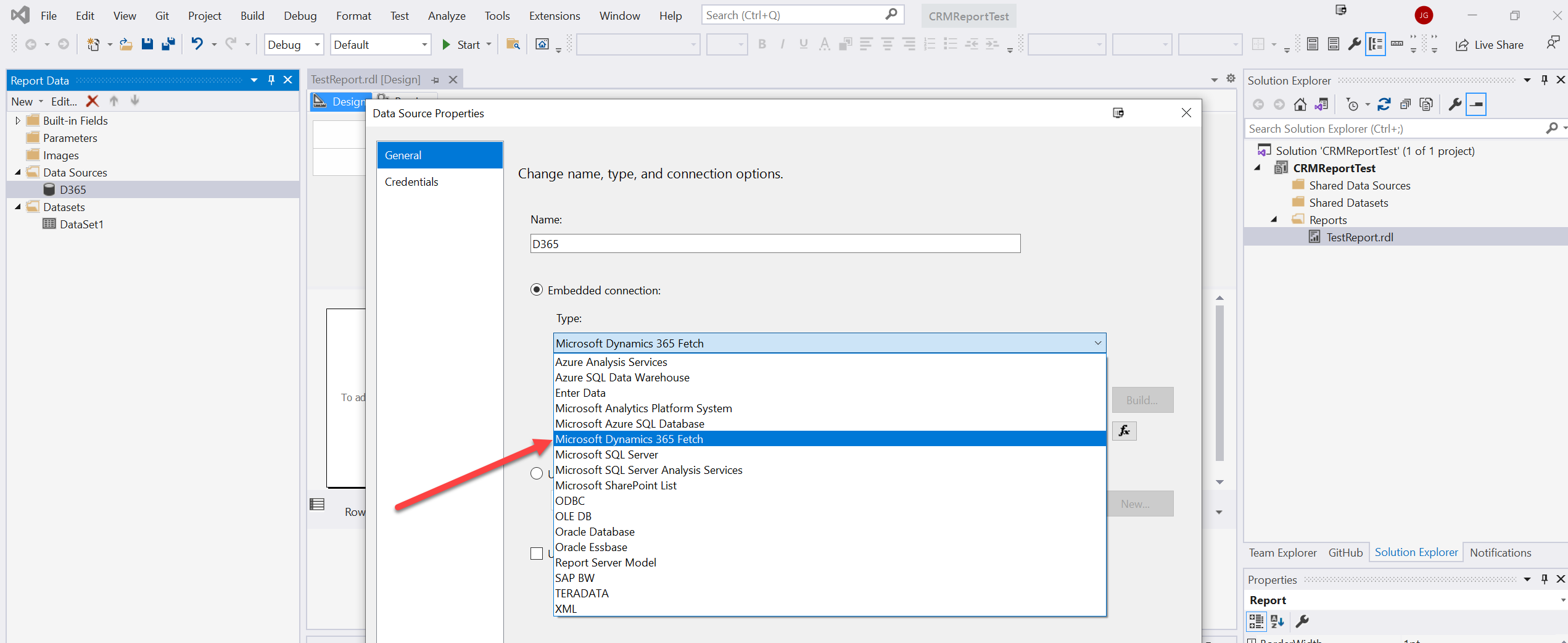Collapse the Reports folder node
The height and width of the screenshot is (643, 1568).
tap(1274, 220)
